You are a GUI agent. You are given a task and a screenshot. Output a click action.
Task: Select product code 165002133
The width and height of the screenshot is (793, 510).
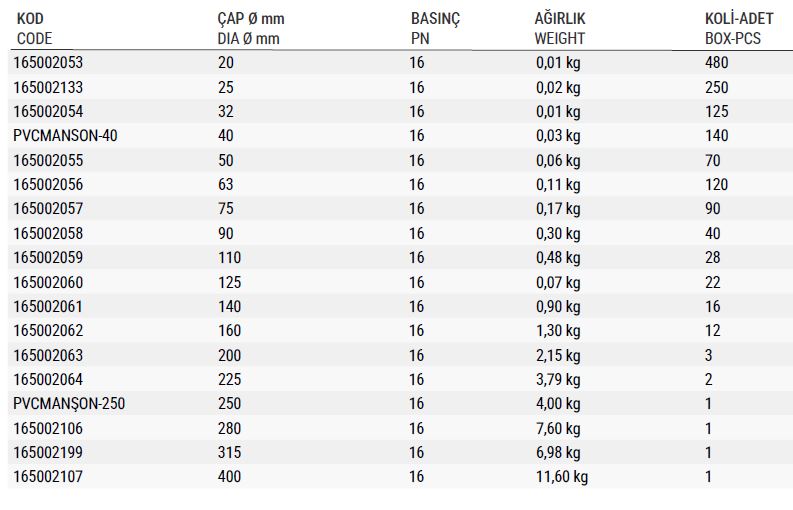48,88
